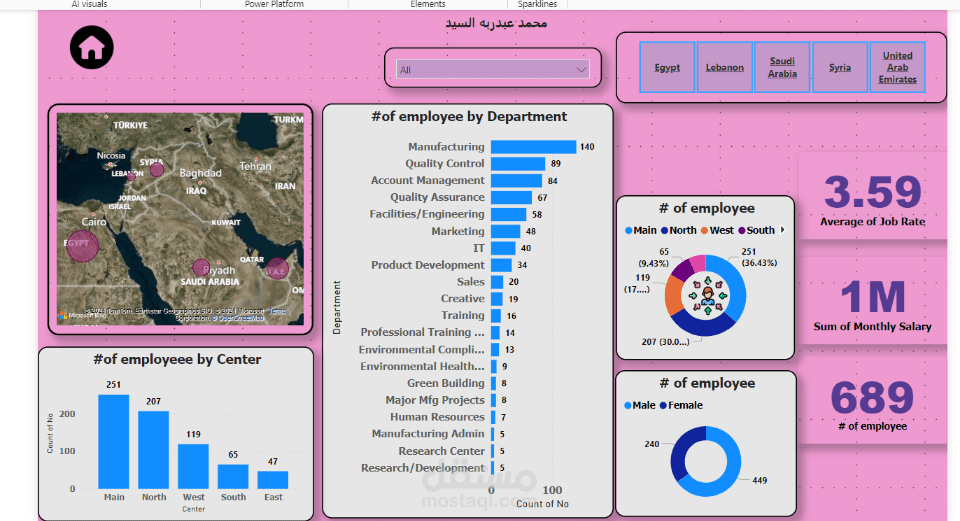Image resolution: width=960 pixels, height=521 pixels.
Task: Click the Home icon button
Action: [x=92, y=47]
